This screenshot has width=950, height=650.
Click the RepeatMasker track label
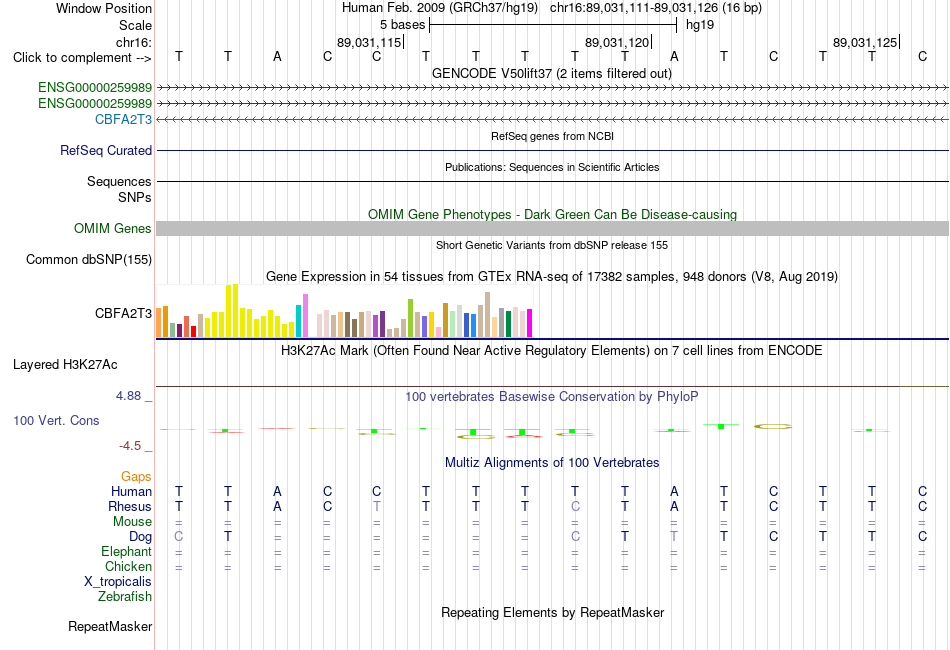click(x=110, y=627)
